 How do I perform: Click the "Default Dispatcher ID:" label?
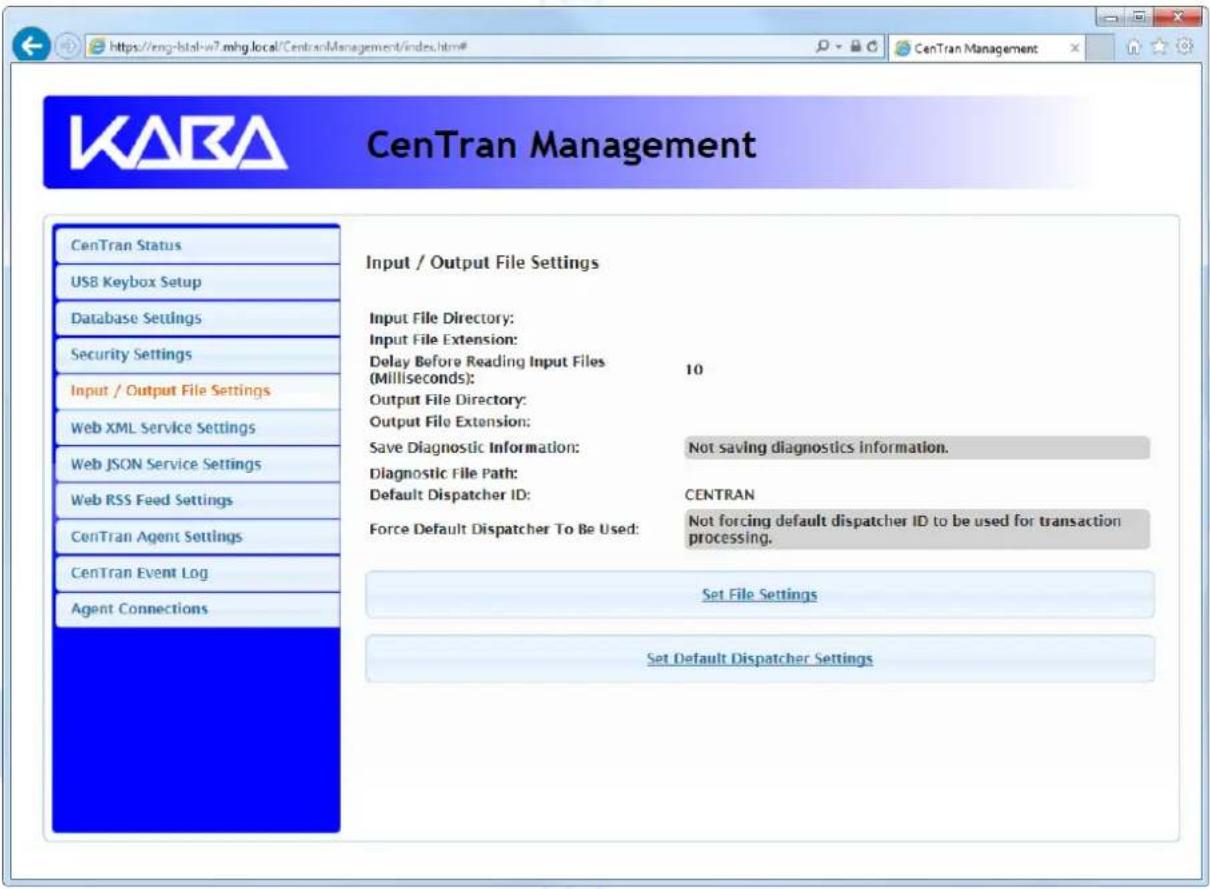point(449,494)
